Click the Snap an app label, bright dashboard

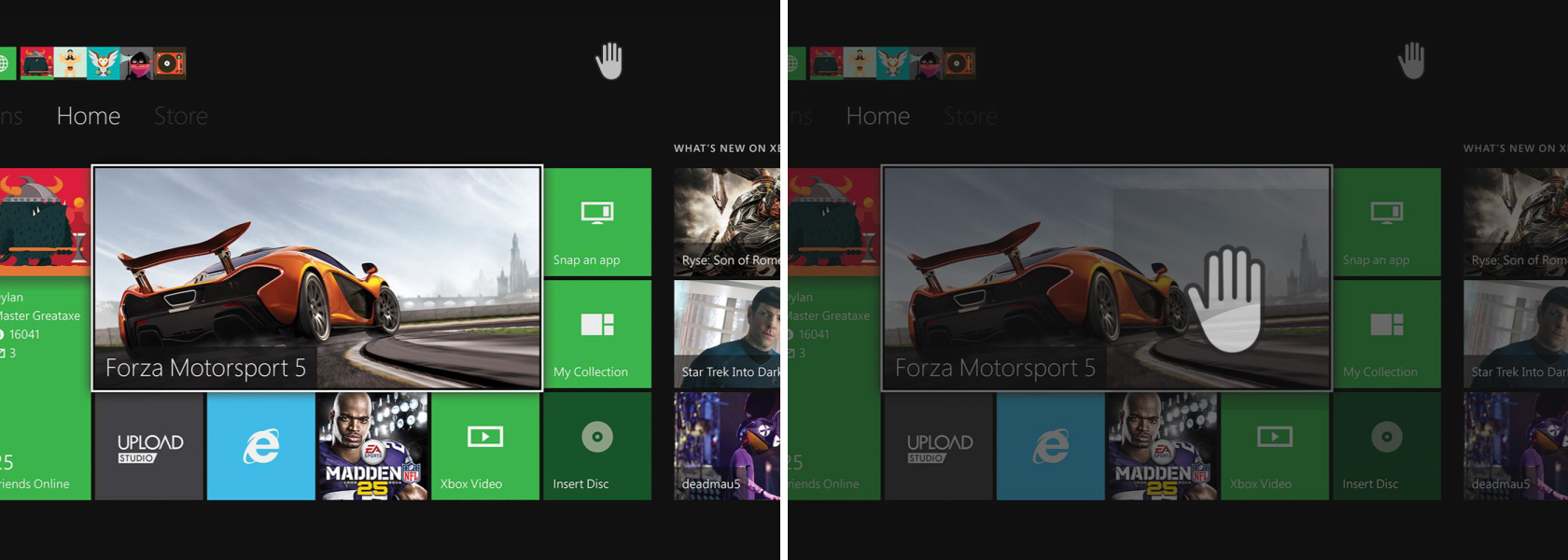pyautogui.click(x=586, y=260)
